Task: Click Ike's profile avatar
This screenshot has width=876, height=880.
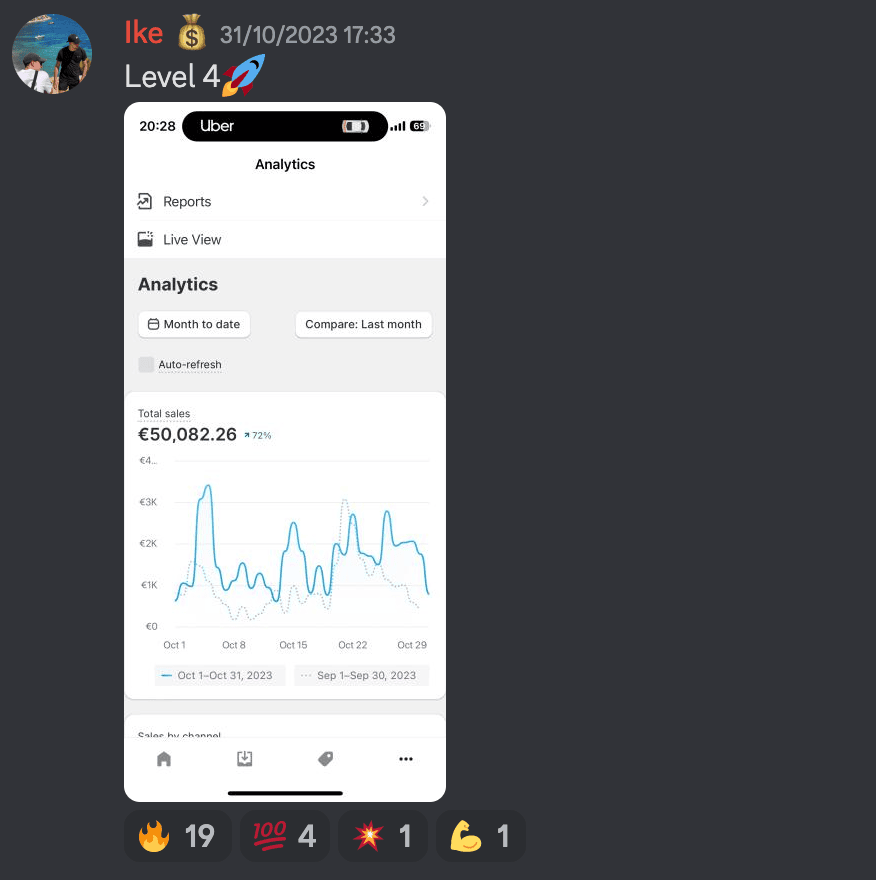Action: 52,54
